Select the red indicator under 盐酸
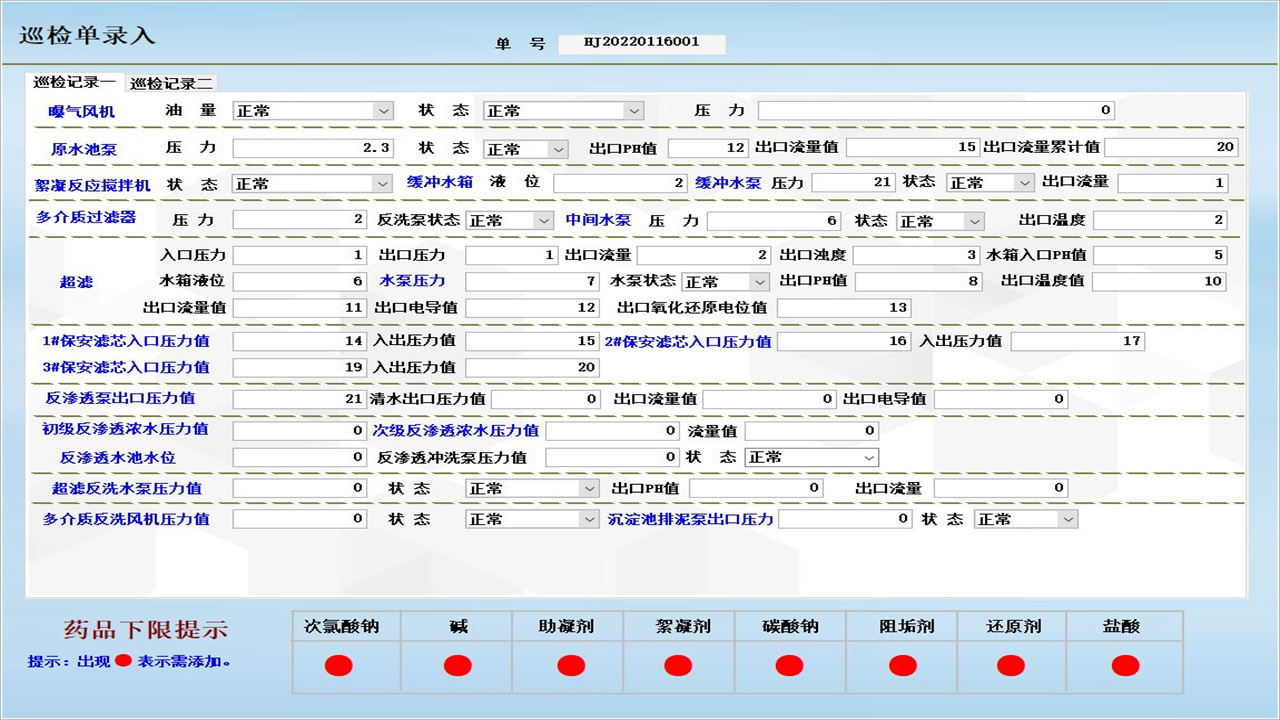Viewport: 1280px width, 720px height. tap(1125, 666)
